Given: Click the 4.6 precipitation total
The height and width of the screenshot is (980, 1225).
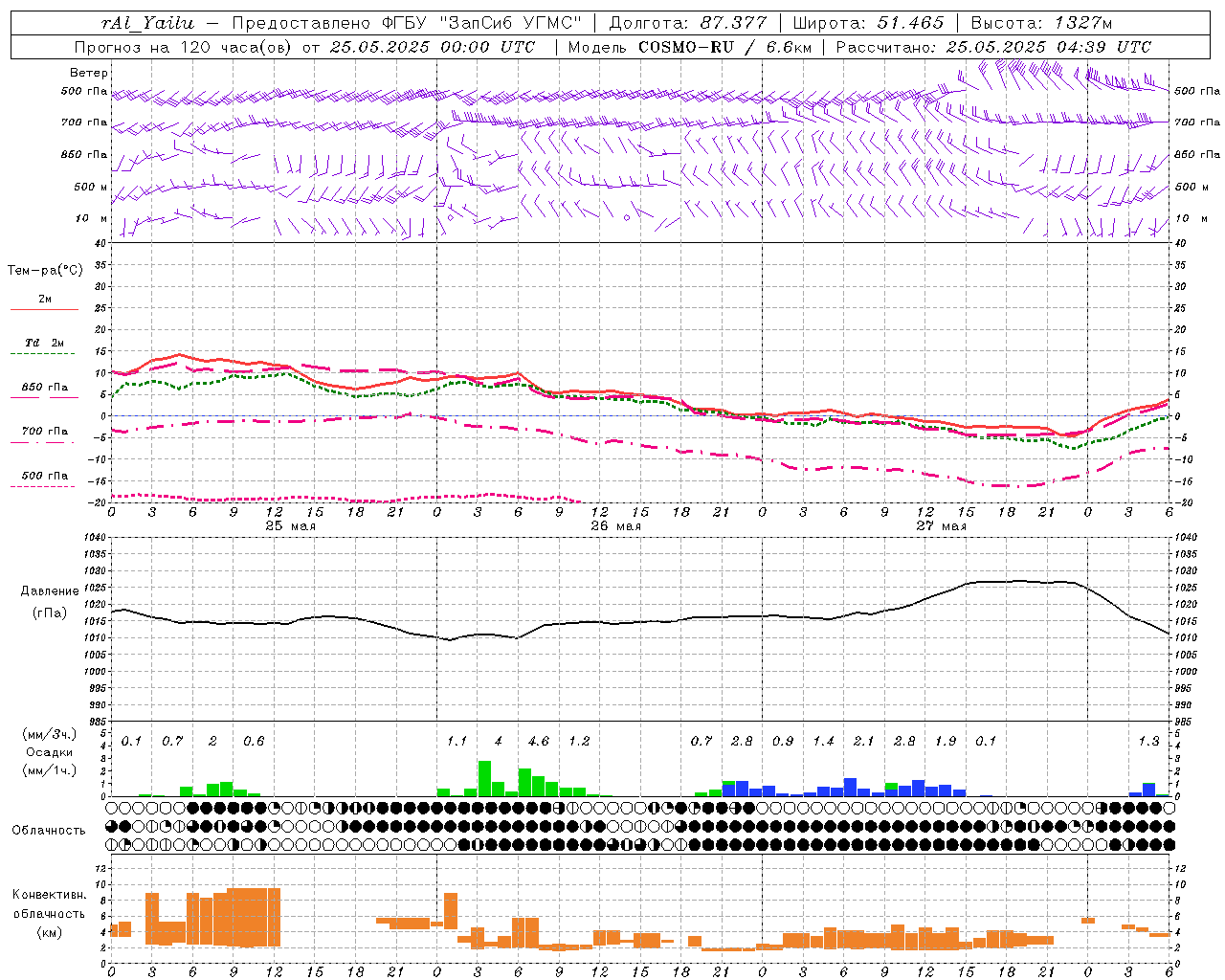Looking at the screenshot, I should click(539, 741).
